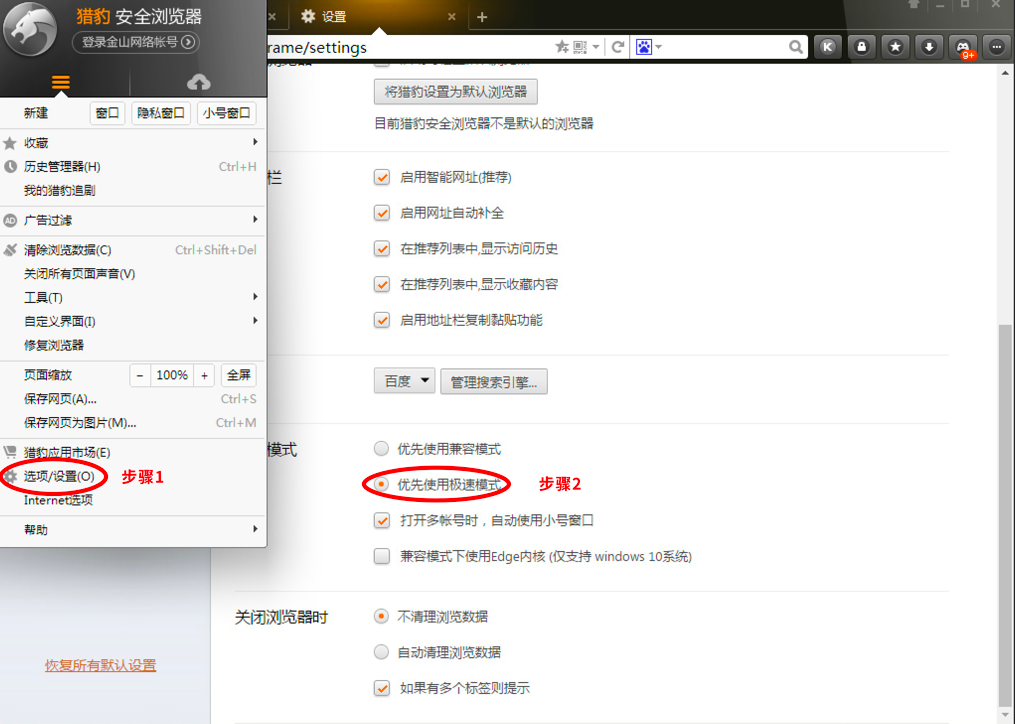Click the settings page vertical scrollbar thumb

[x=1005, y=517]
